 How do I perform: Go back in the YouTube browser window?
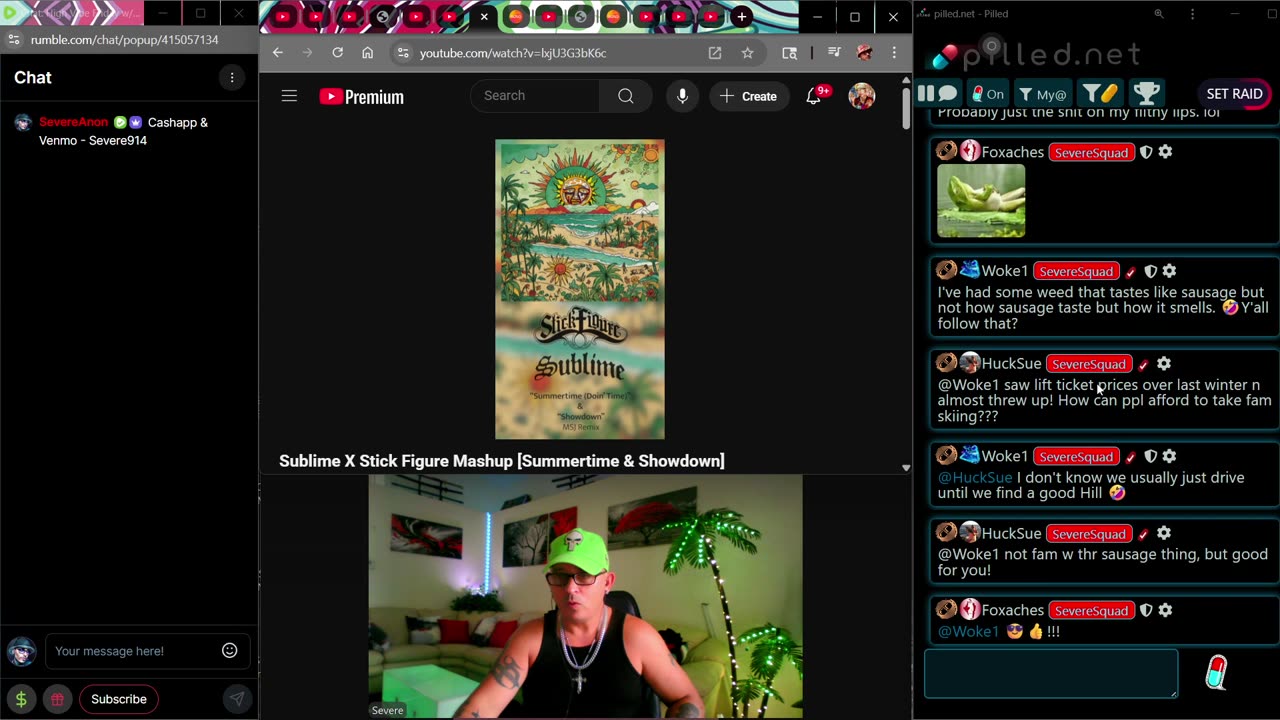tap(278, 53)
